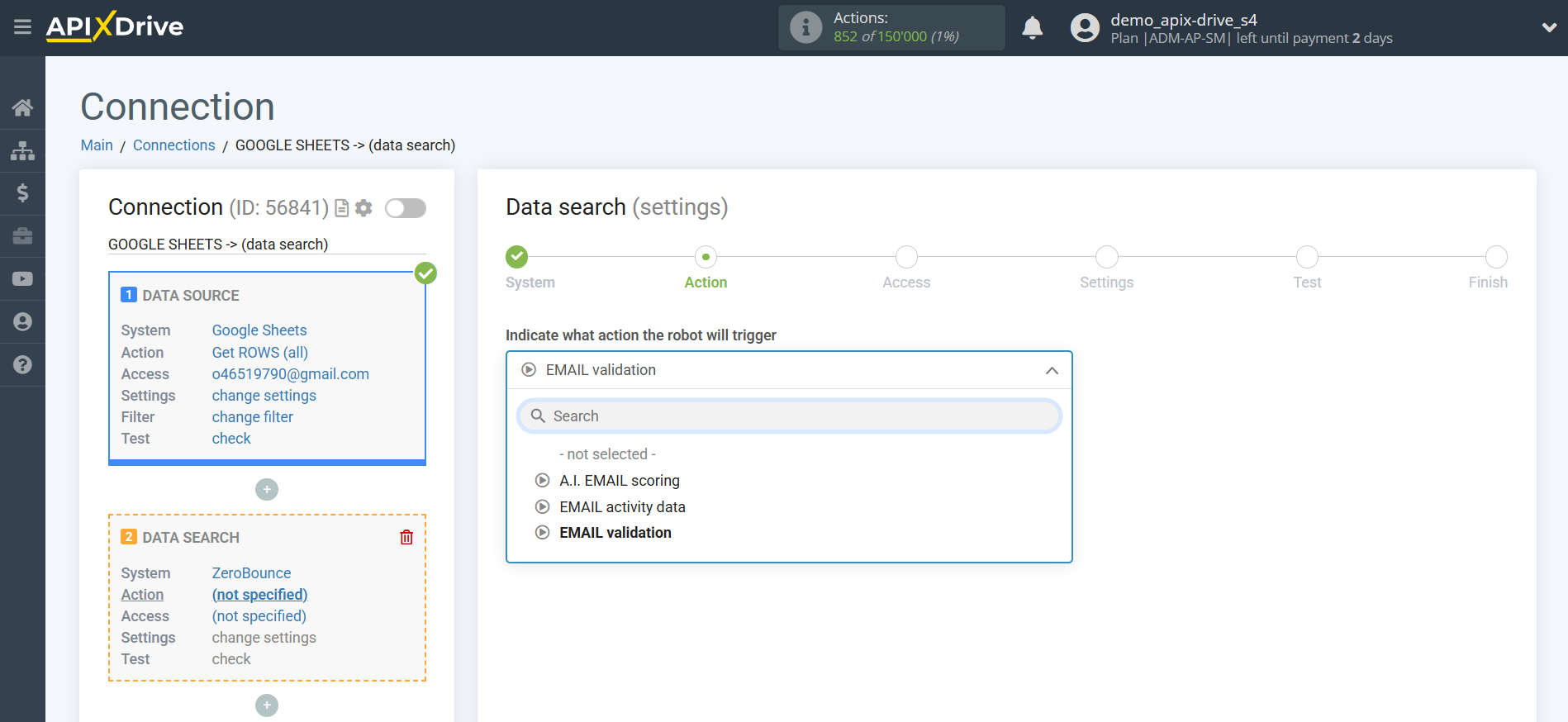Screen dimensions: 1568x722
Task: Click the Connections breadcrumb link
Action: click(x=173, y=145)
